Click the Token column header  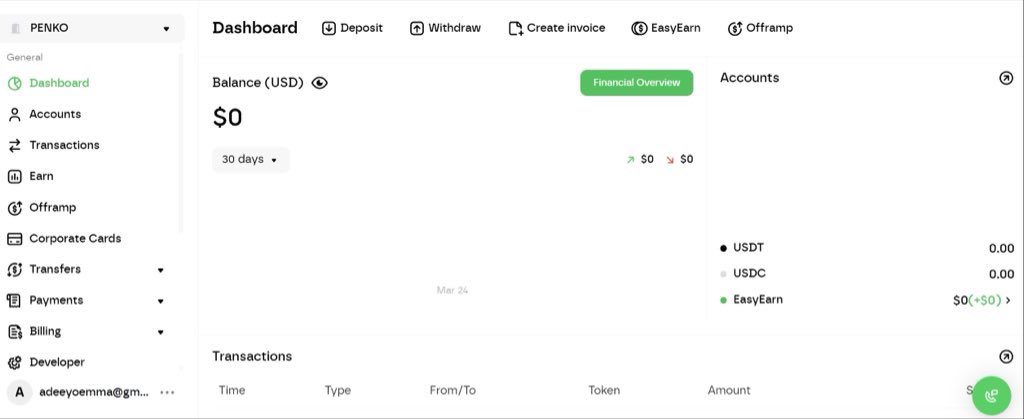click(604, 390)
